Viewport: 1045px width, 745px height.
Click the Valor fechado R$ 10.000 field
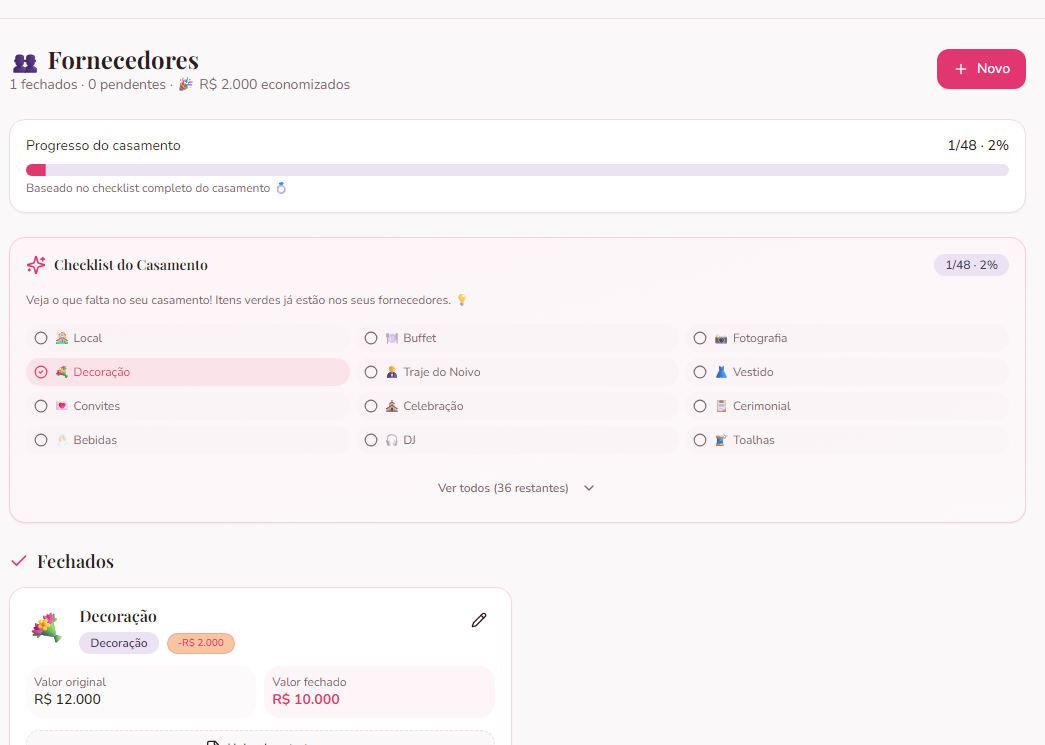(x=379, y=691)
